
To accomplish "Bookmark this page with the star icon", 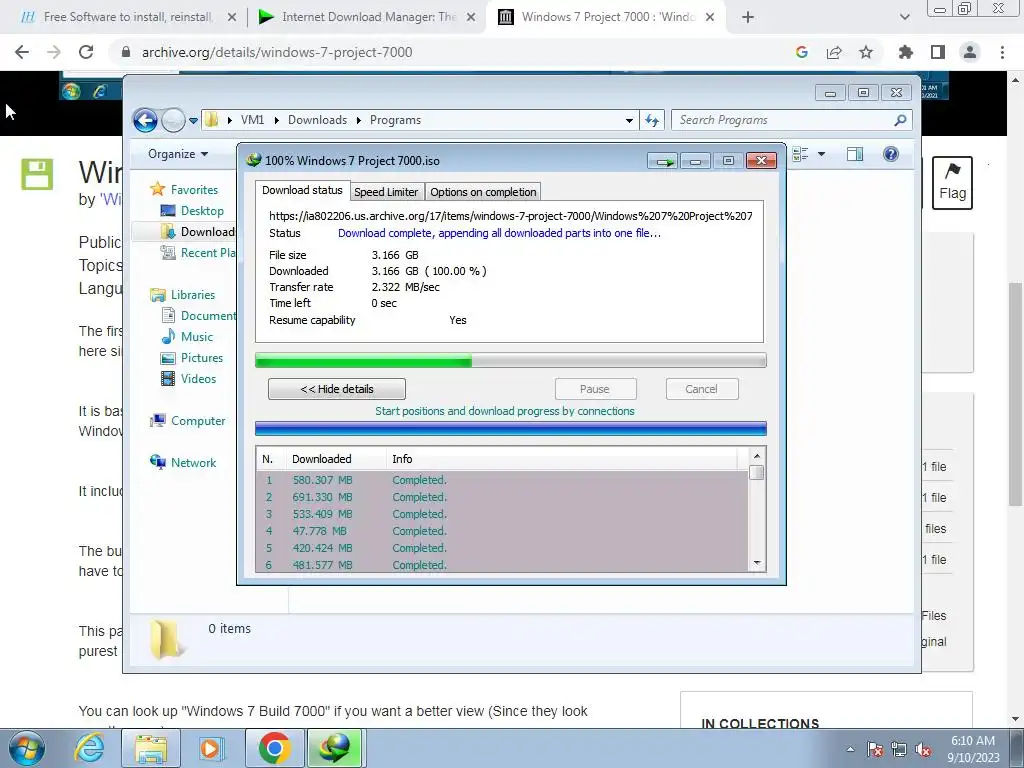I will [x=866, y=52].
